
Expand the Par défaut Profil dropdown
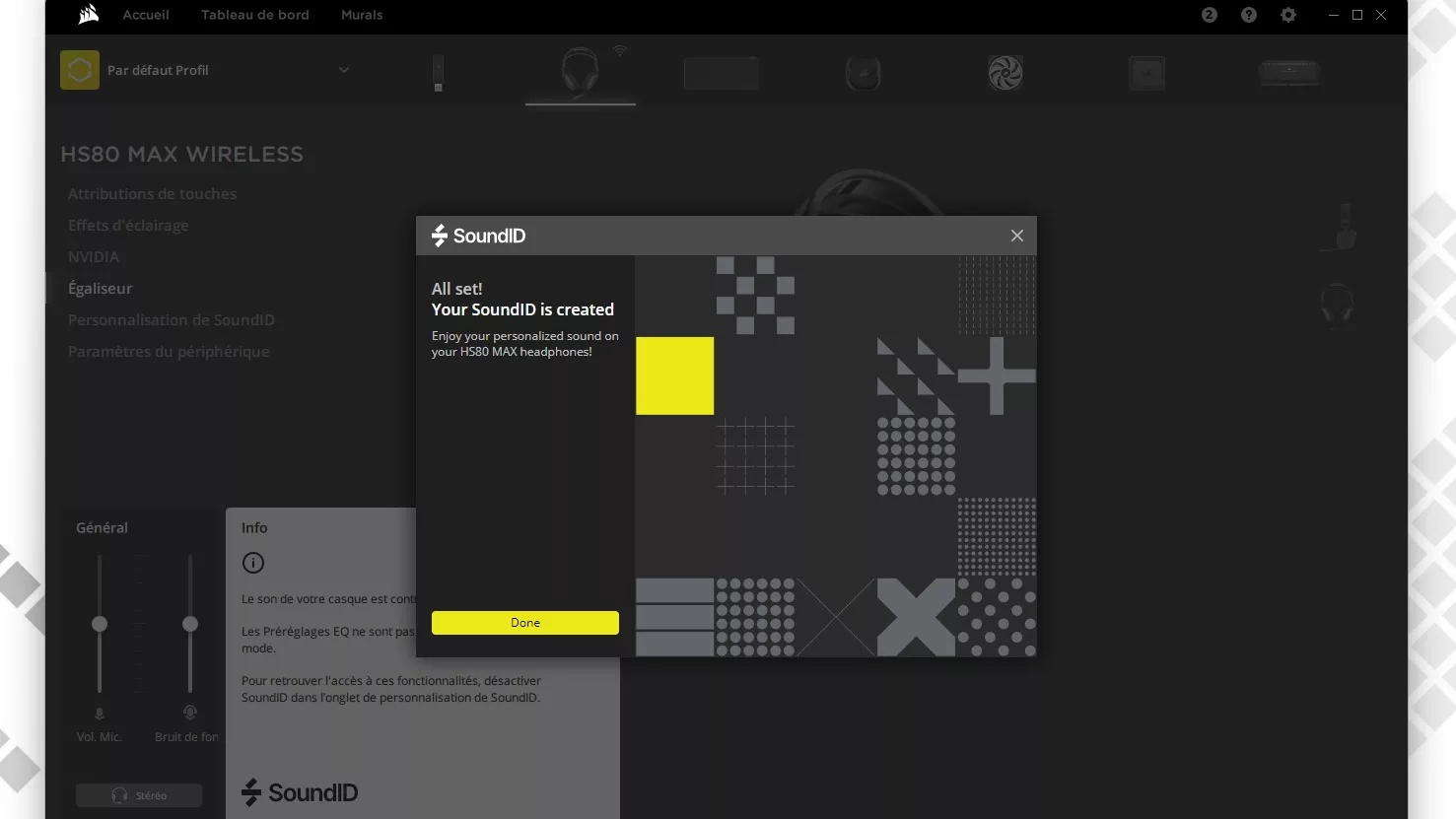tap(344, 70)
